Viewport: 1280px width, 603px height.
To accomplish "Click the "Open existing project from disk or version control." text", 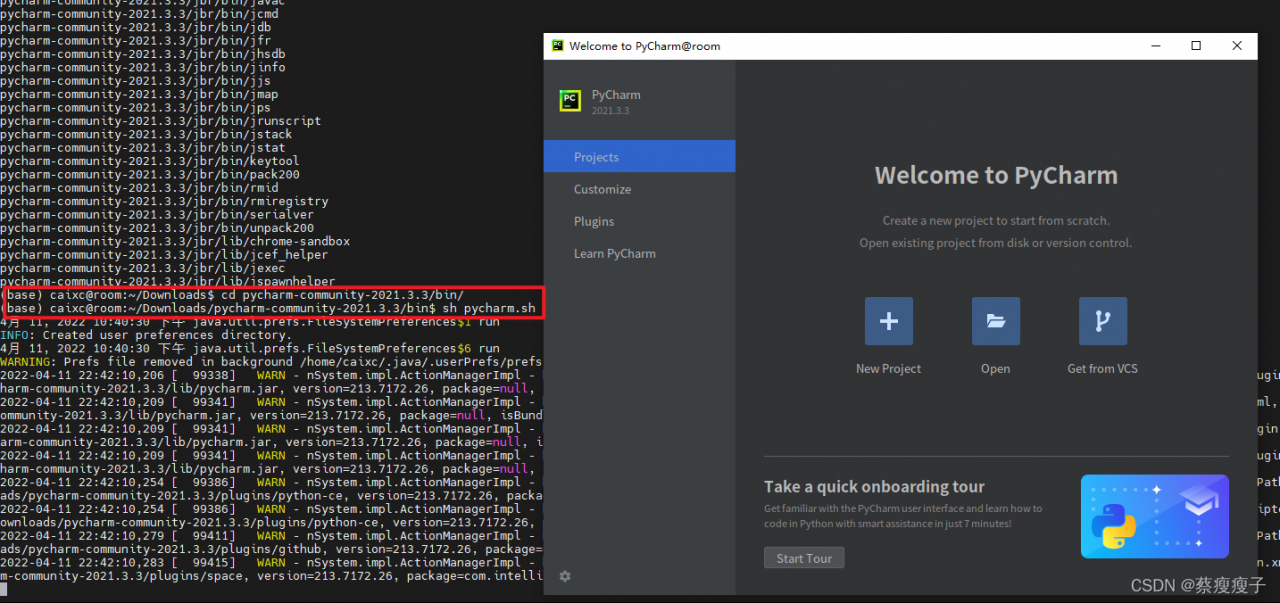I will tap(996, 243).
